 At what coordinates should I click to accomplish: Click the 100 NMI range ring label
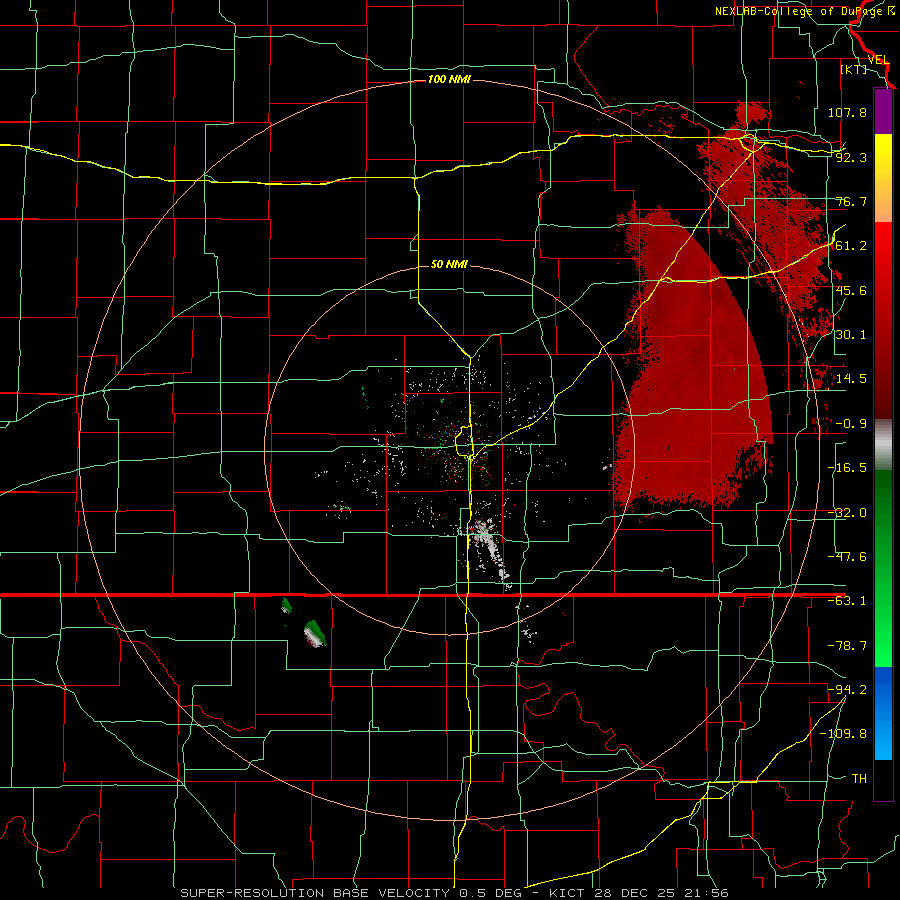(x=449, y=79)
